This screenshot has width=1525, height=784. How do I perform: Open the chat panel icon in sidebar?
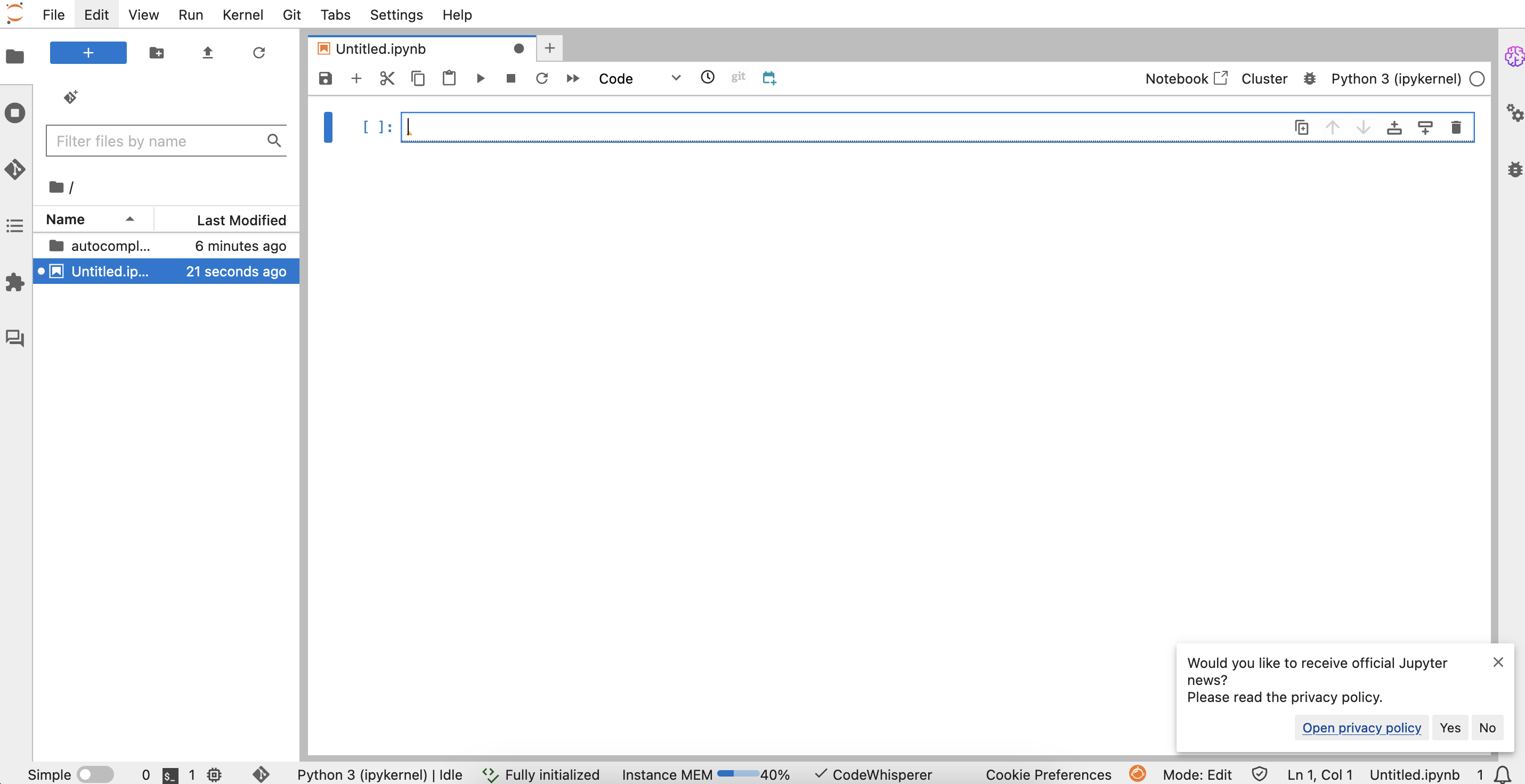tap(15, 338)
